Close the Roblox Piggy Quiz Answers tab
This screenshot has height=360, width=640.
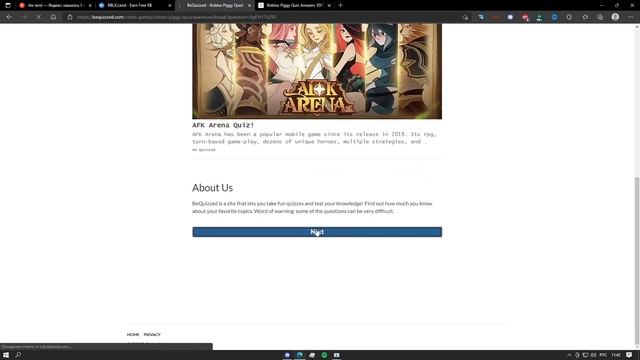pyautogui.click(x=329, y=5)
